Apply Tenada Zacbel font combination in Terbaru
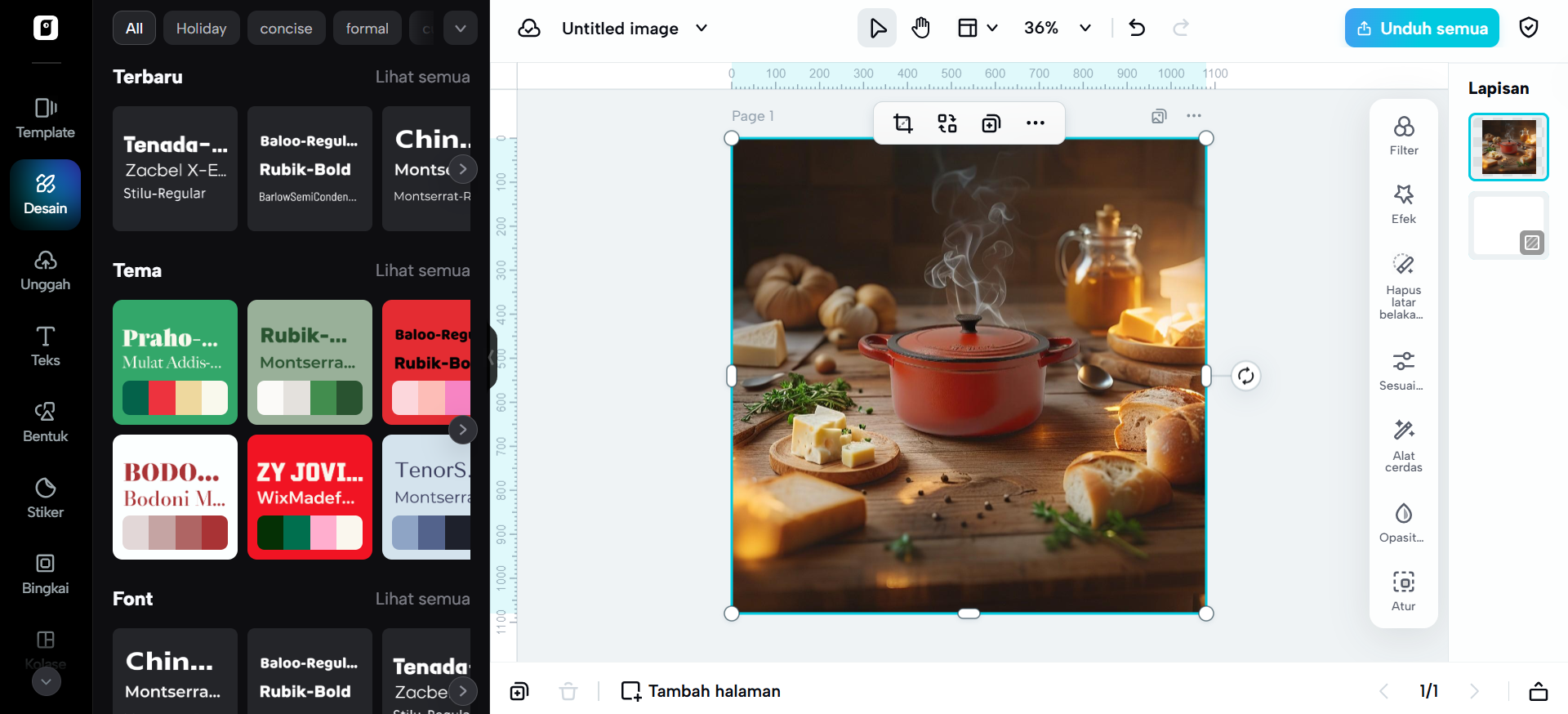Image resolution: width=1568 pixels, height=714 pixels. click(175, 168)
